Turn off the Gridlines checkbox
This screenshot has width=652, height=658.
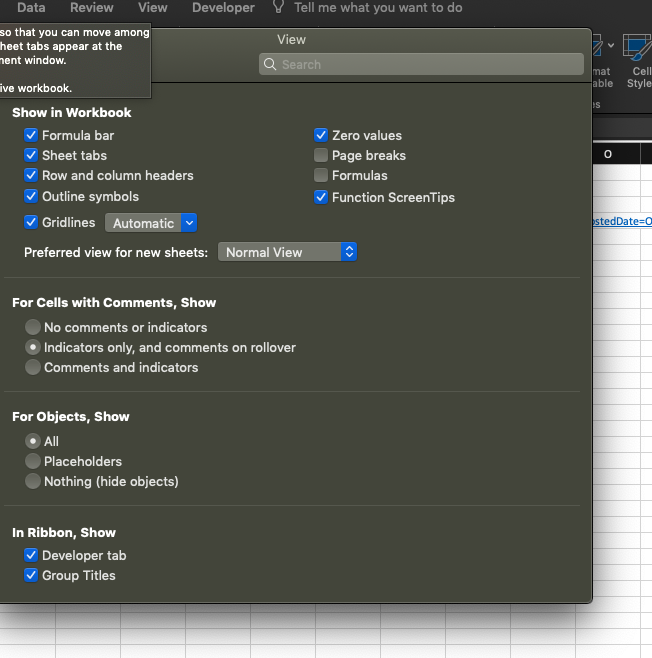31,222
